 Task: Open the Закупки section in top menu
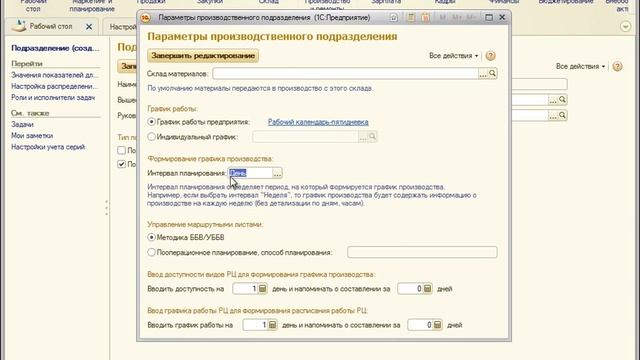point(210,2)
